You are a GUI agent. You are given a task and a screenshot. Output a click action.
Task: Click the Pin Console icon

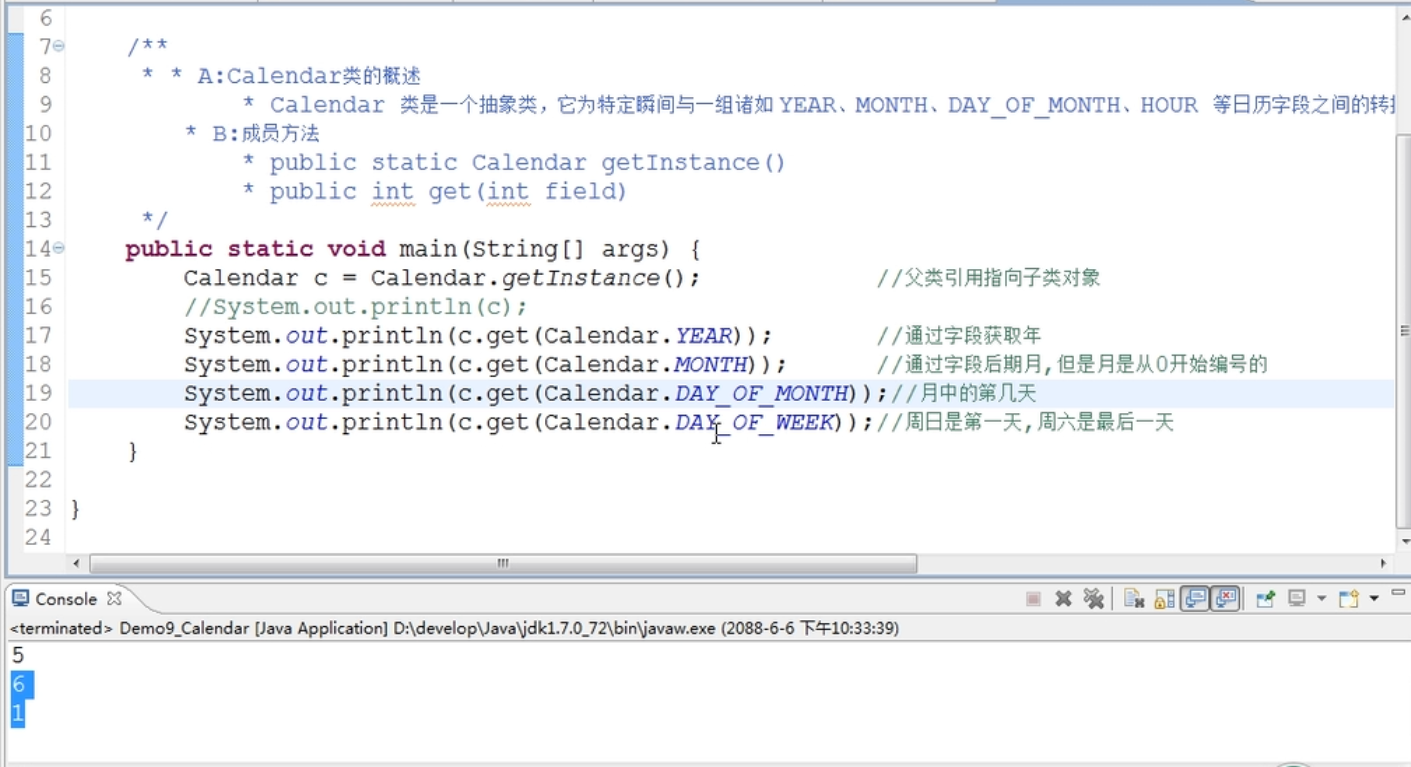[1265, 599]
